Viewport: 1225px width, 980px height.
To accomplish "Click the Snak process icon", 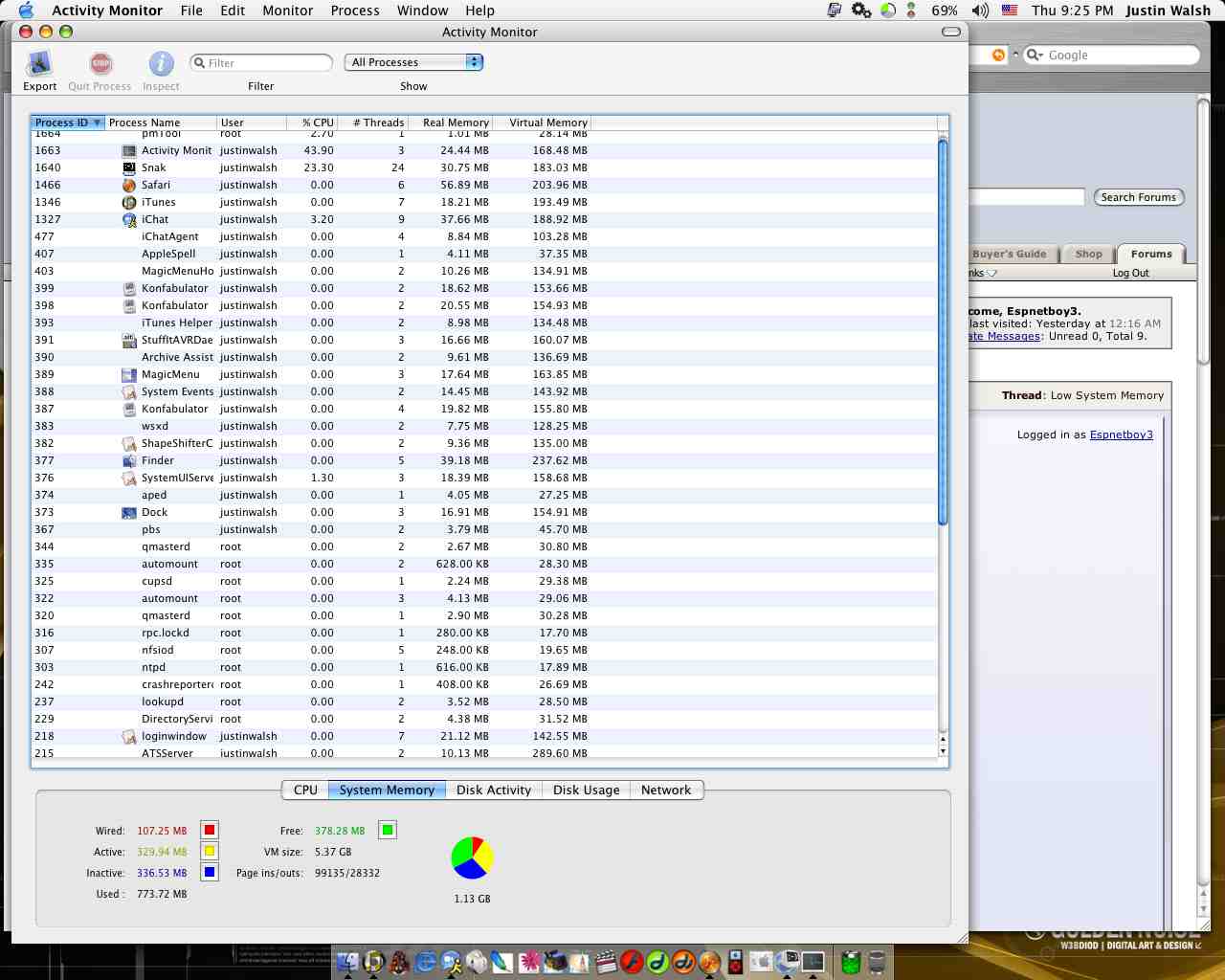I will tap(129, 167).
